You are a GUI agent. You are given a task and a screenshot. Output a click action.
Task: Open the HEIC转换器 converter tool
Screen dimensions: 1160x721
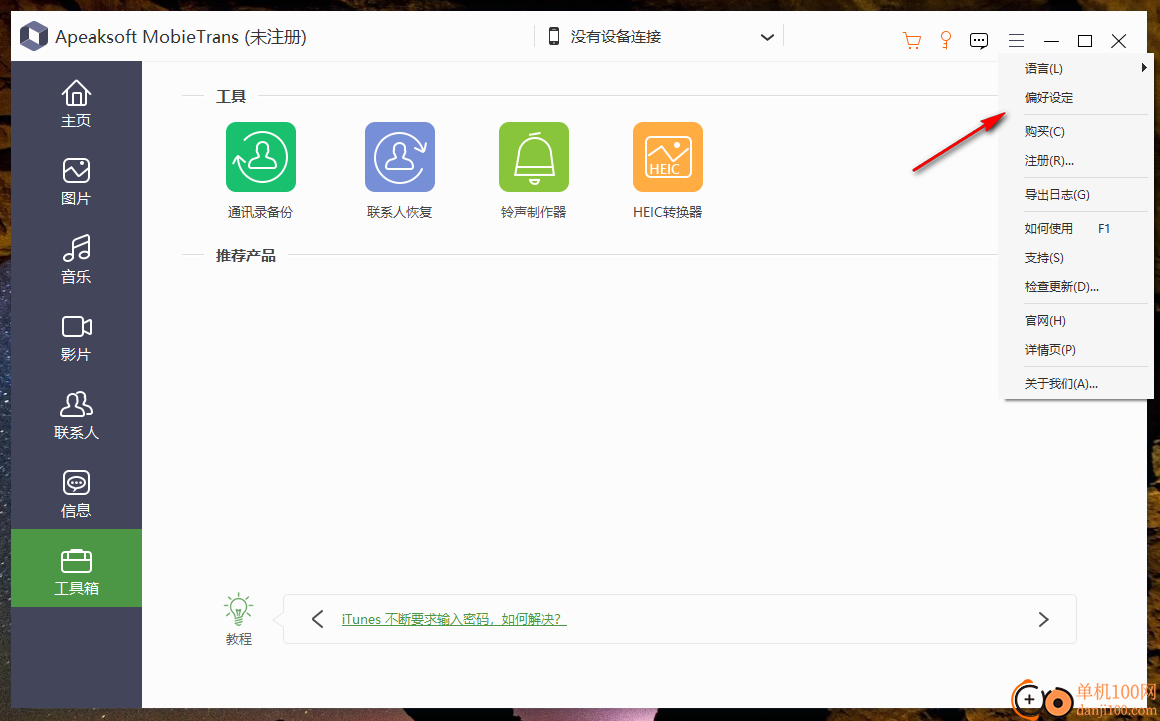click(x=667, y=157)
